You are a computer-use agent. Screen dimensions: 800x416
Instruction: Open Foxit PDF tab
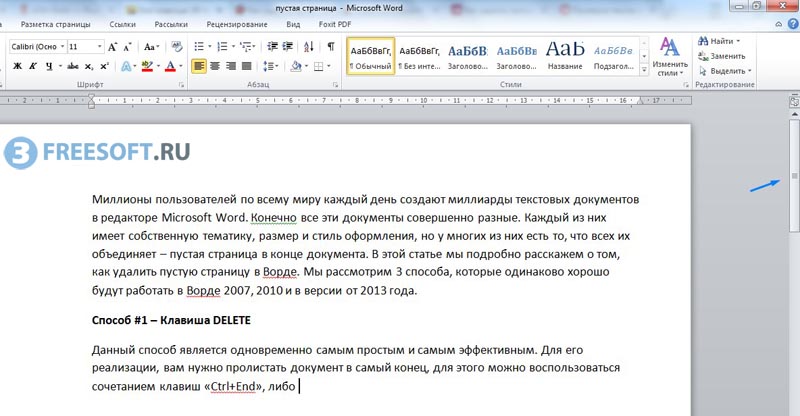click(335, 25)
